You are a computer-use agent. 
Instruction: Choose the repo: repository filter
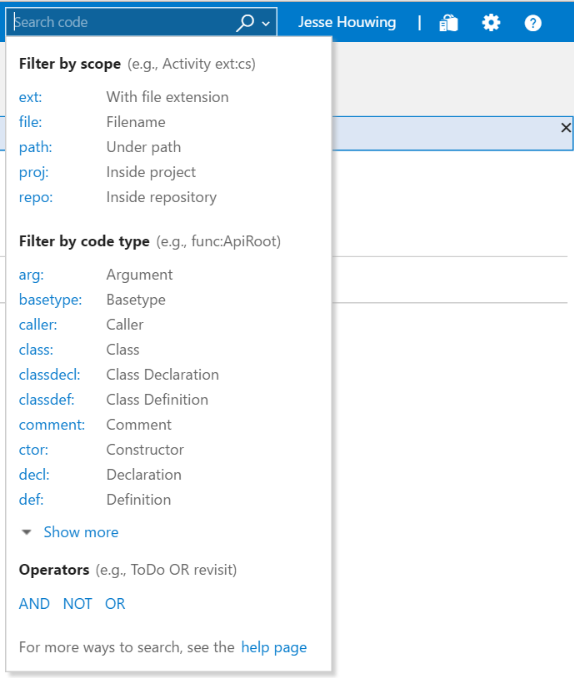coord(36,197)
